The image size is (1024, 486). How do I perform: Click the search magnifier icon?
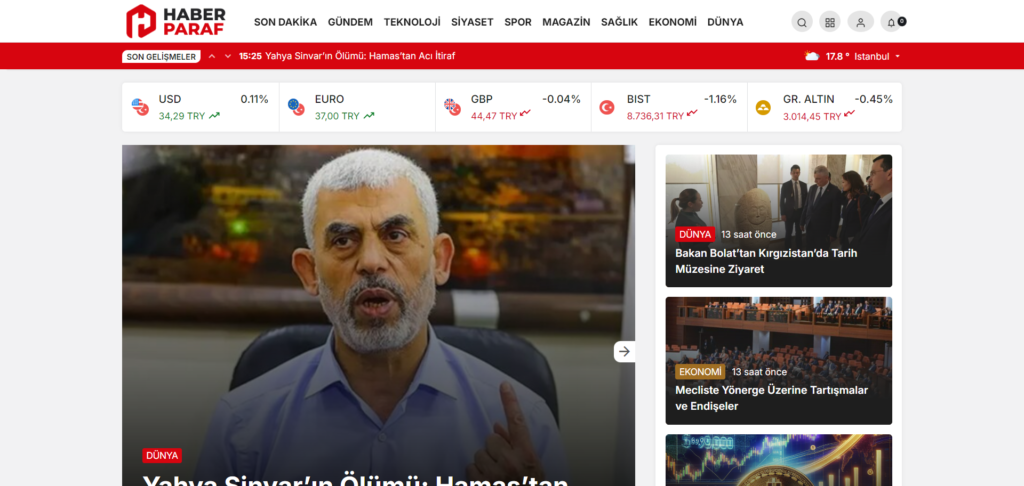[802, 22]
